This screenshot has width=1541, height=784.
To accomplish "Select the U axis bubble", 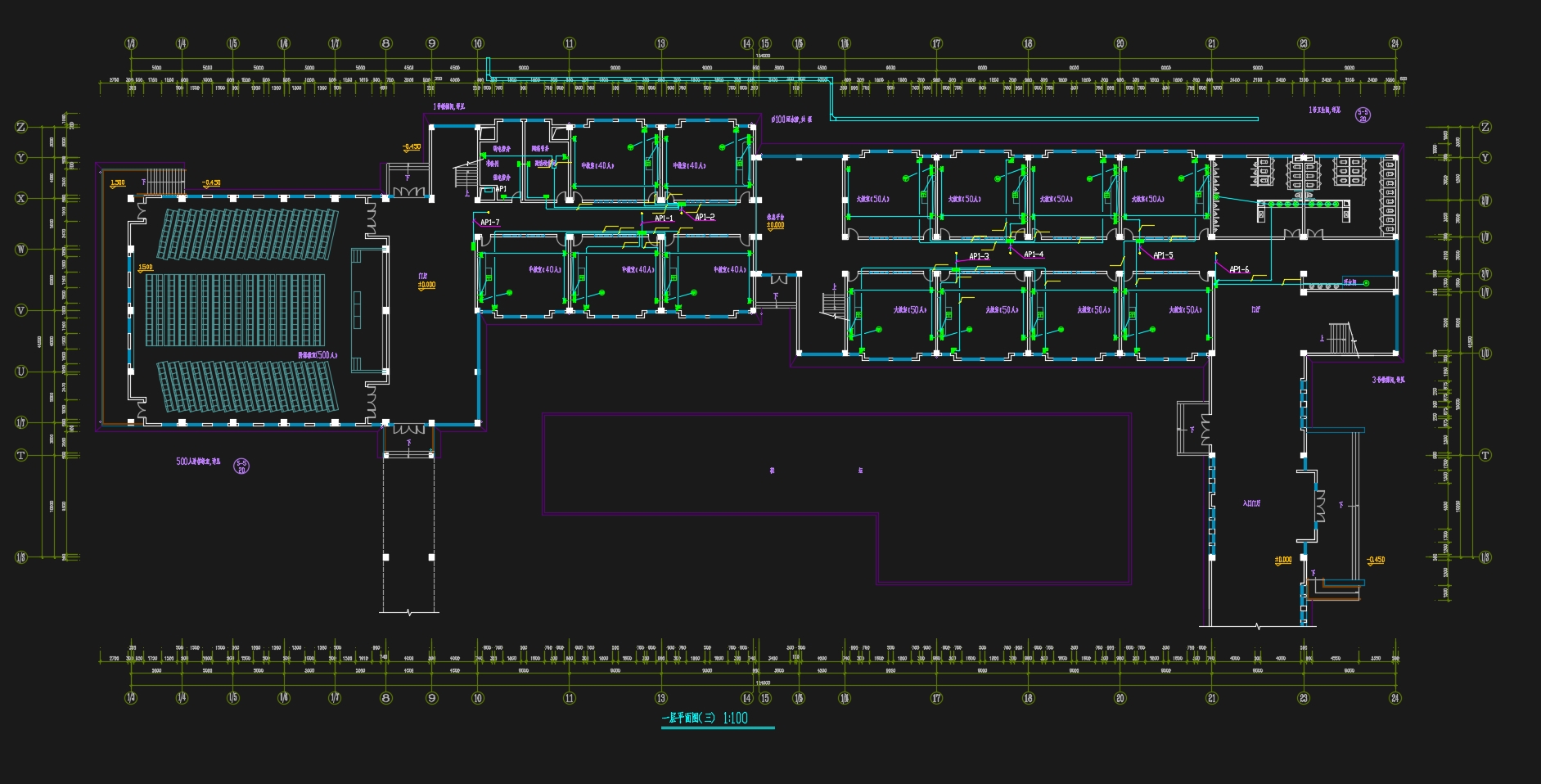I will pyautogui.click(x=21, y=372).
